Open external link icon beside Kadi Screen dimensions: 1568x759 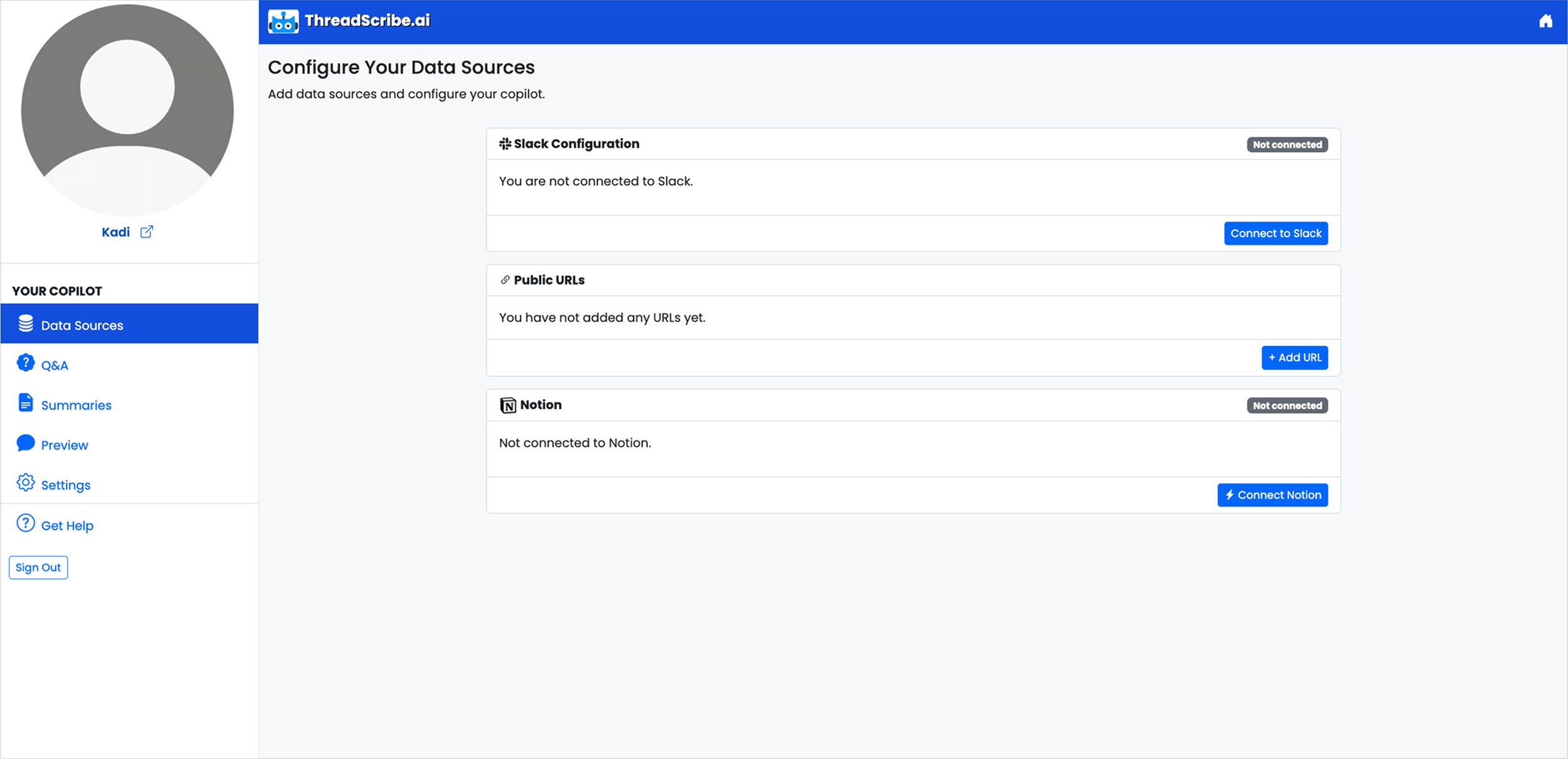[x=147, y=232]
